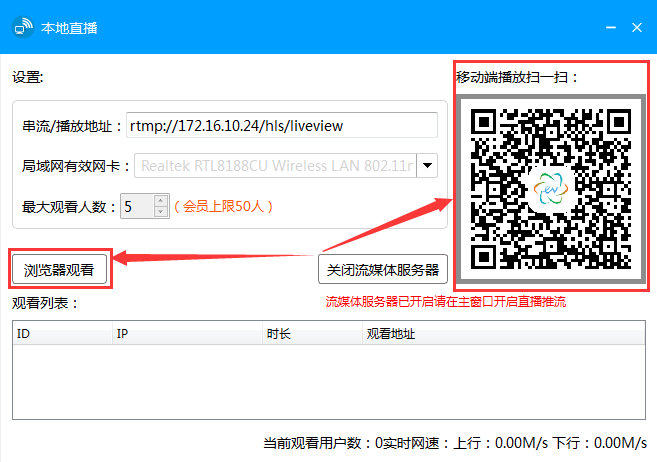This screenshot has height=462, width=657.
Task: Click the 观看地址 column header
Action: [503, 333]
